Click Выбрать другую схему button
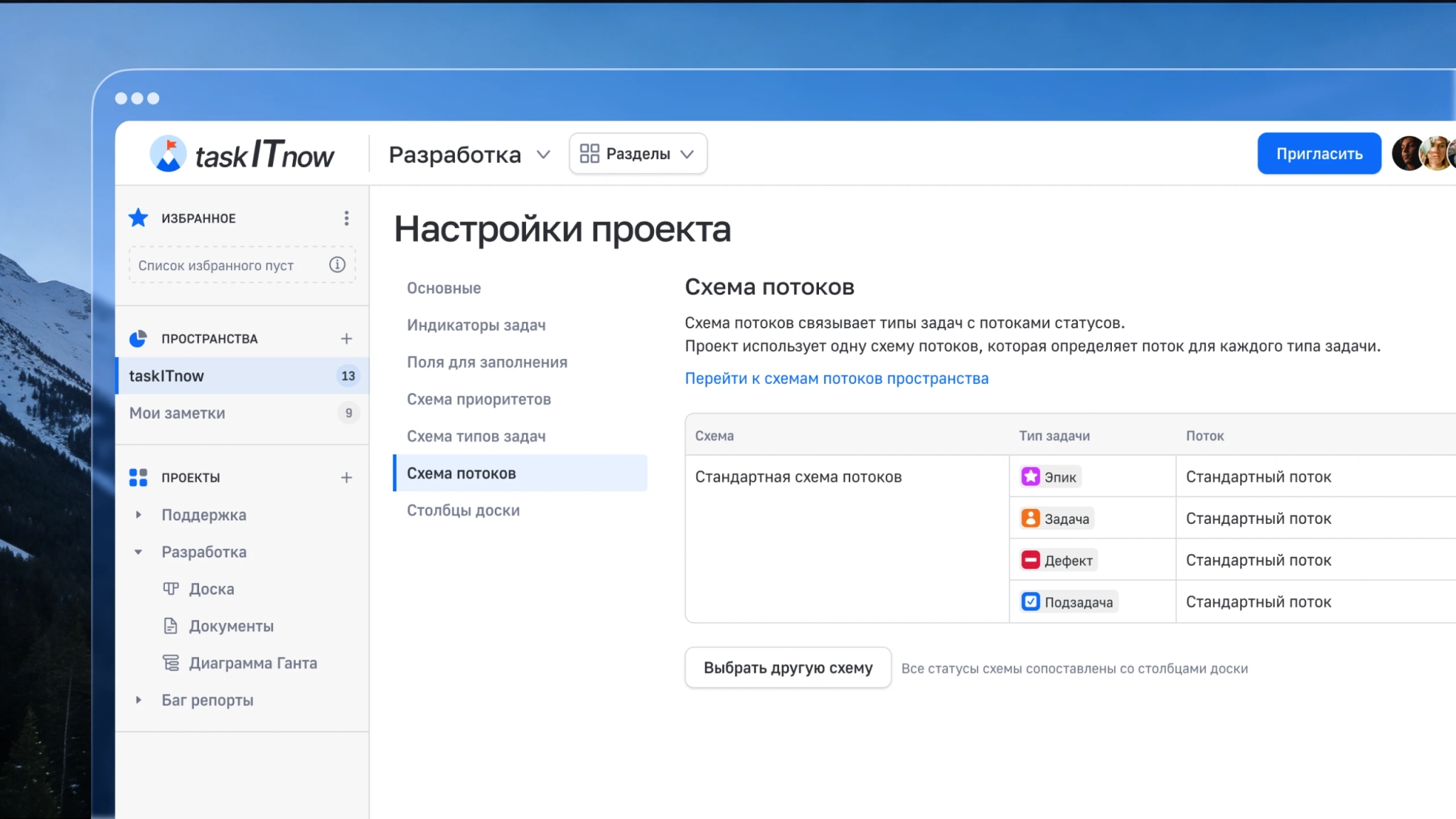1456x819 pixels. [x=788, y=668]
